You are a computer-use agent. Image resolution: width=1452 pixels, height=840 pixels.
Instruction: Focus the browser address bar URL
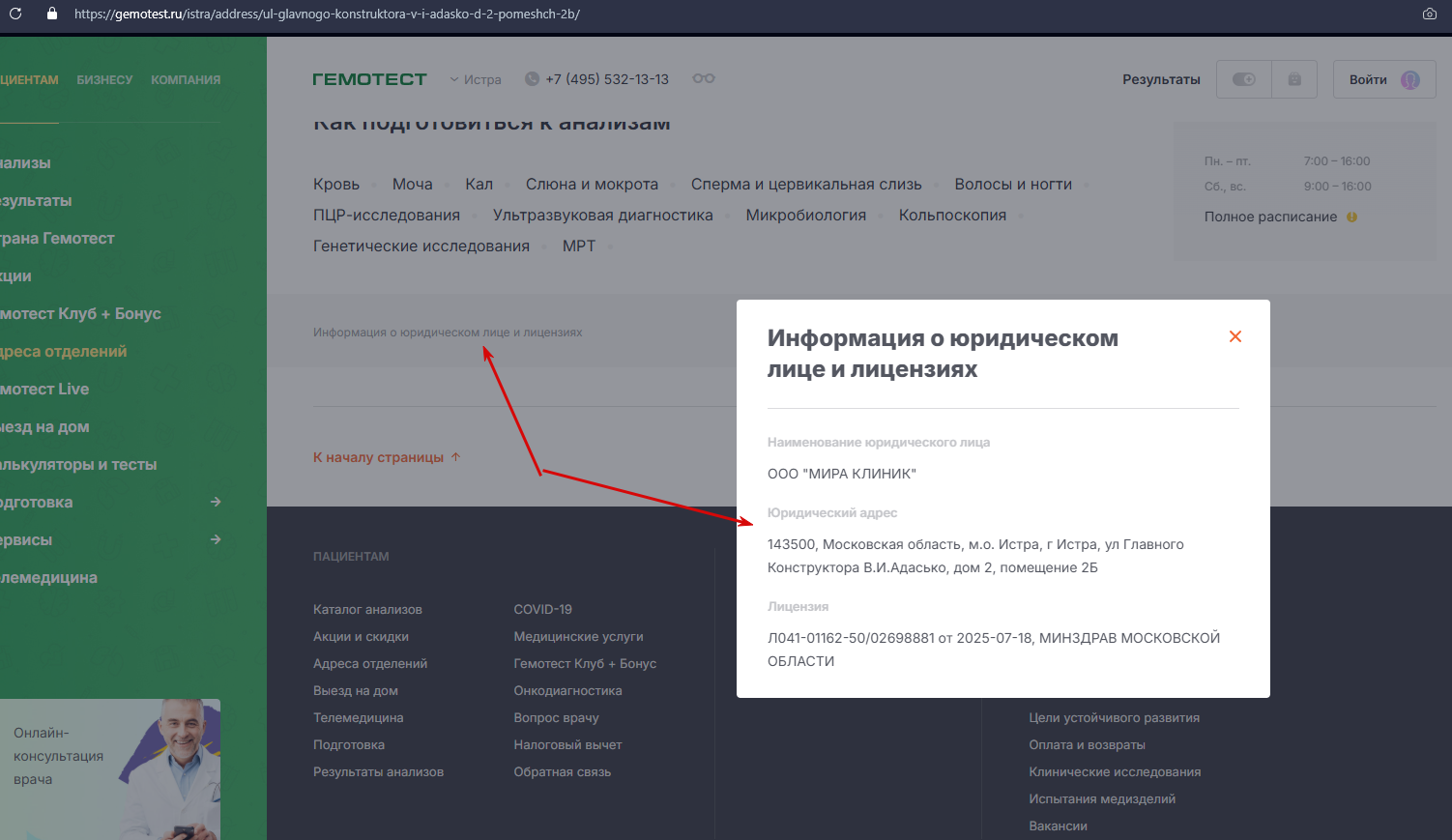[327, 14]
